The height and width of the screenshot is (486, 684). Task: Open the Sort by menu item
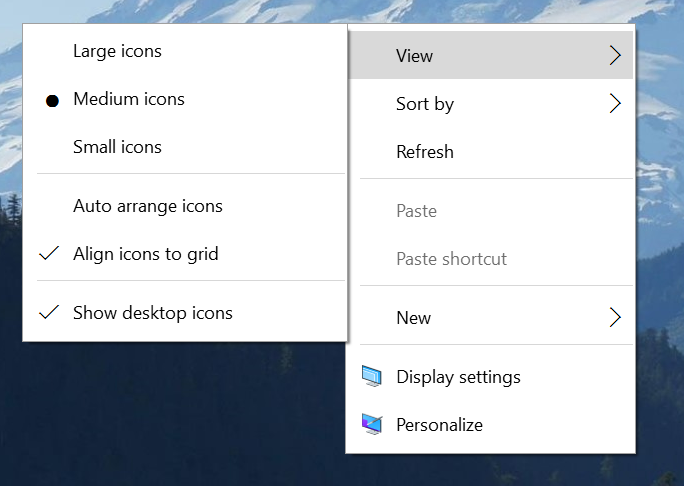click(425, 104)
